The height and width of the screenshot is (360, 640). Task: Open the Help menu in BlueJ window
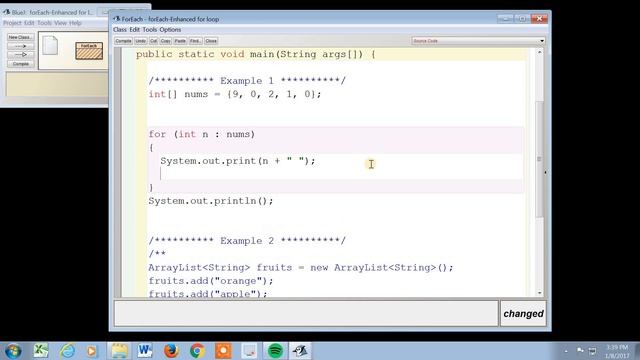pos(75,23)
